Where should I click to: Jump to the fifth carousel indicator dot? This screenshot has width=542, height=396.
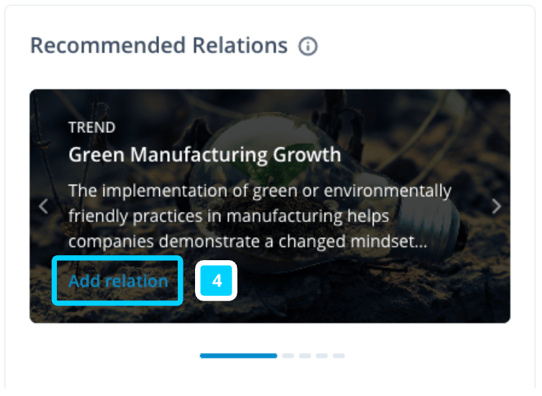pos(339,356)
